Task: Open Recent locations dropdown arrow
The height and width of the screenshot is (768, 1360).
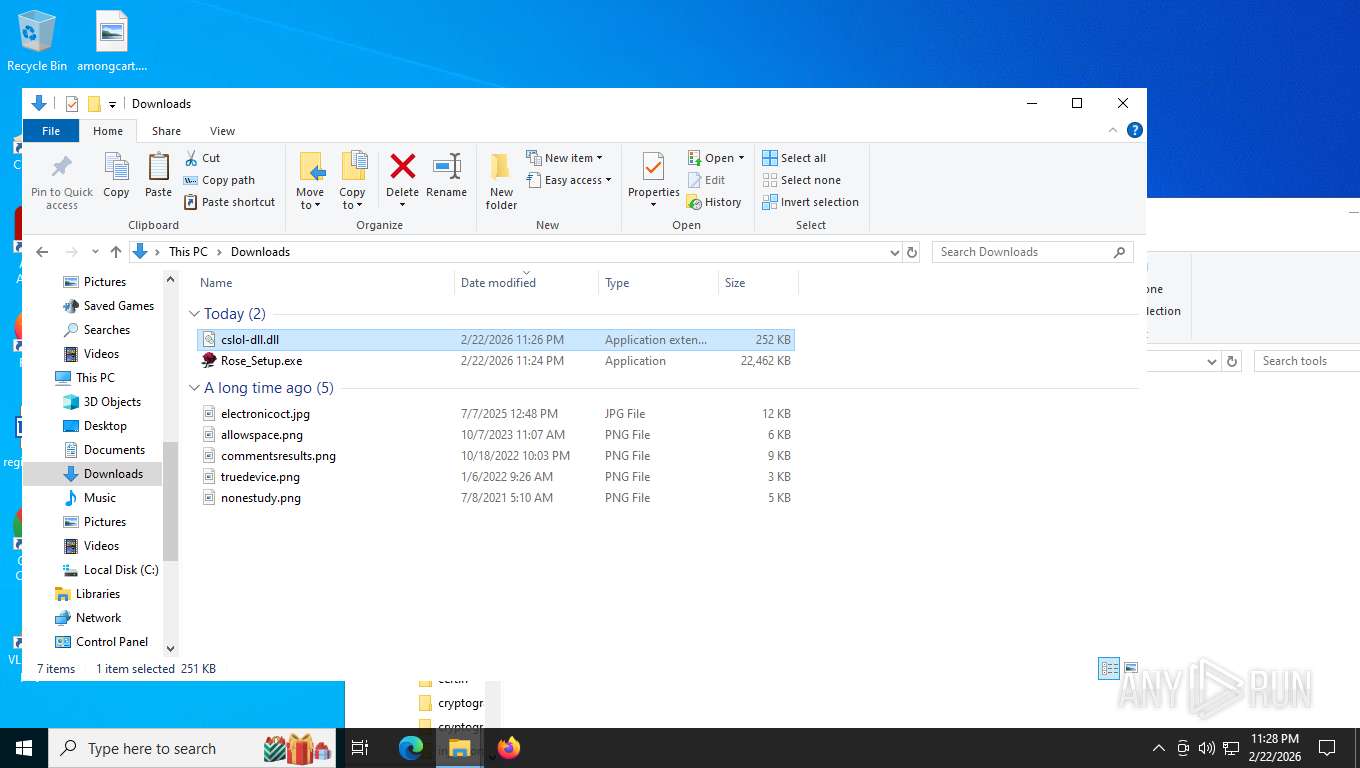Action: click(x=95, y=252)
